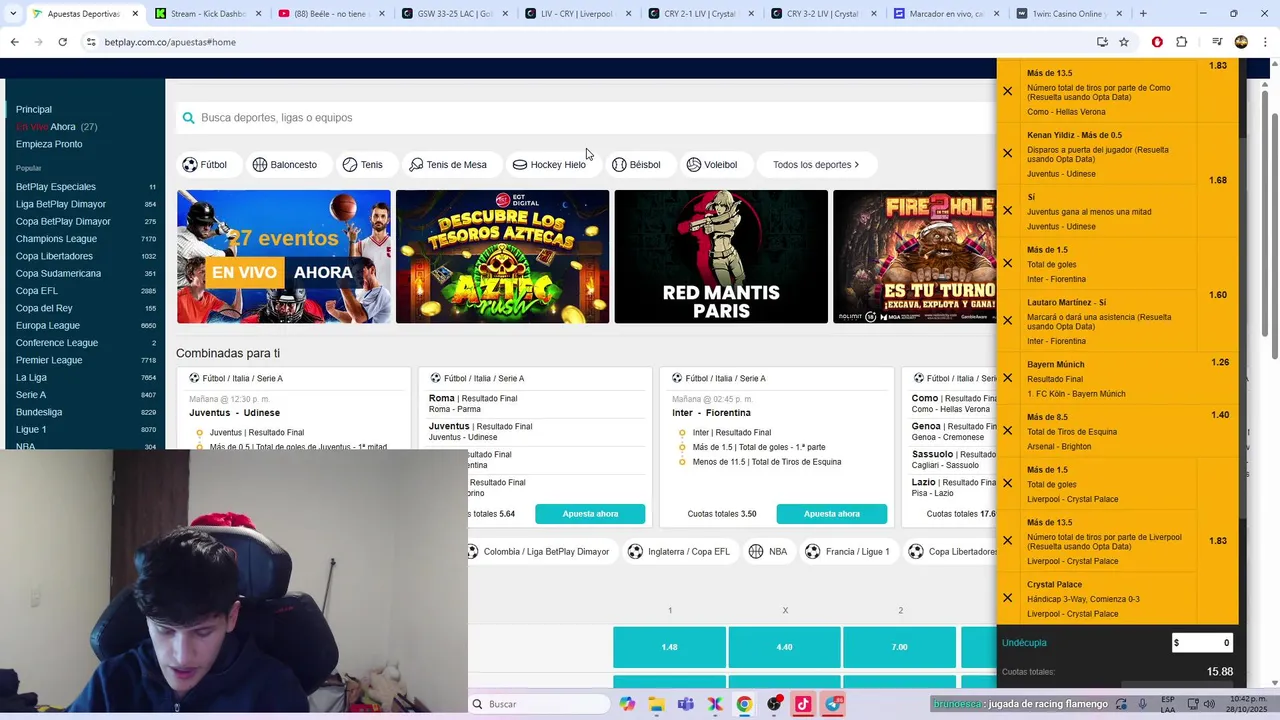Open Empieza Pronto in the sidebar
Viewport: 1280px width, 720px height.
[x=49, y=144]
